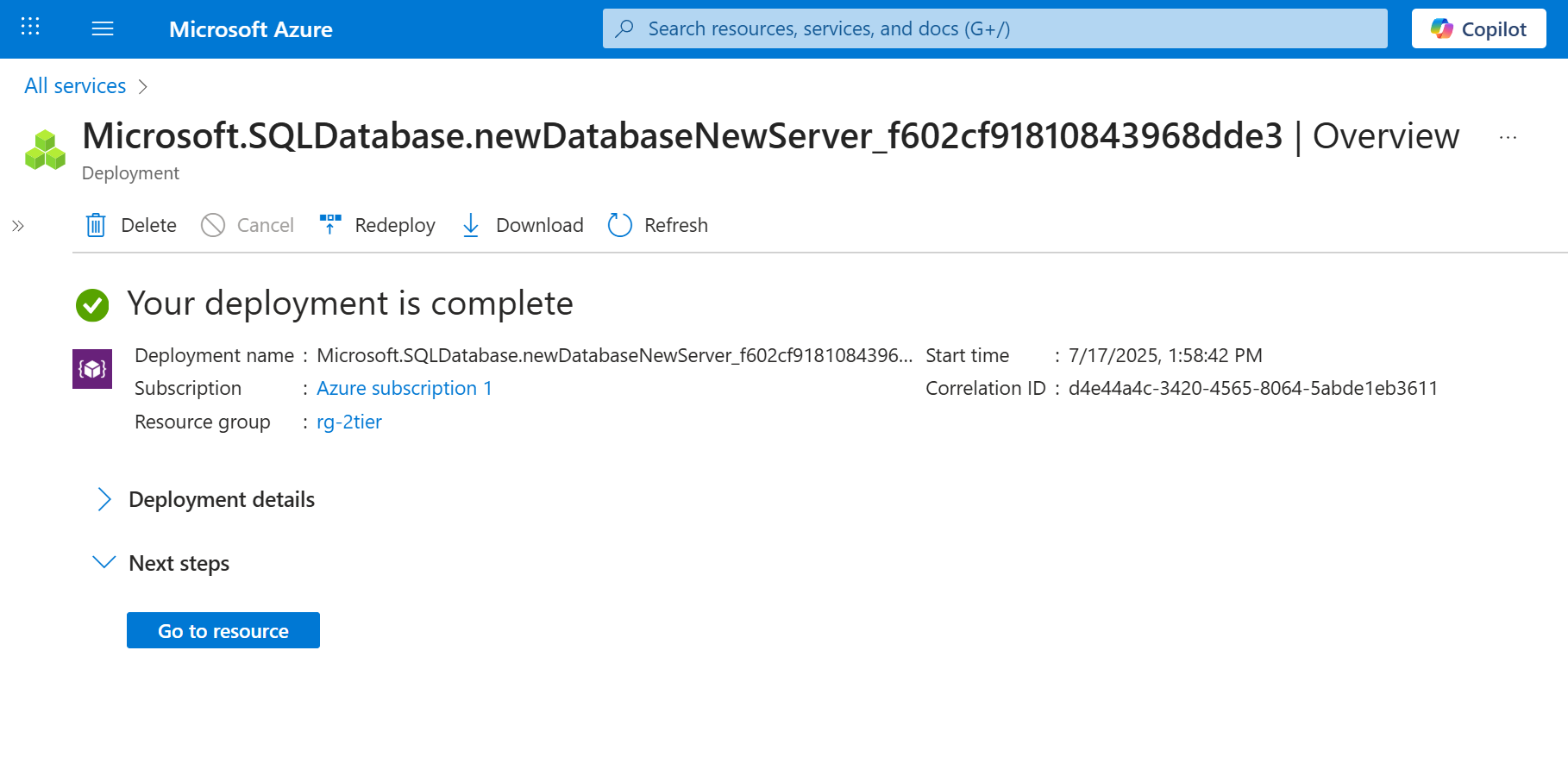The width and height of the screenshot is (1568, 763).
Task: Click the magnifier search icon
Action: tap(624, 28)
